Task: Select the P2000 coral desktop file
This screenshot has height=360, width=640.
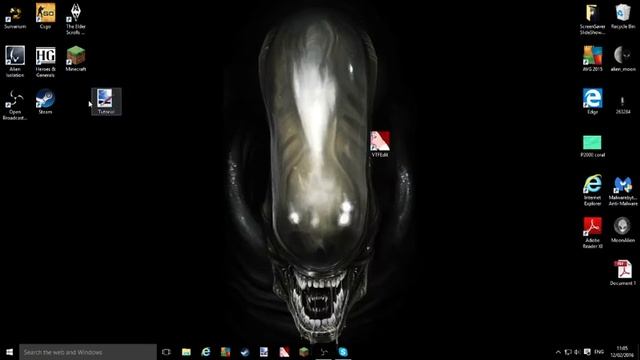Action: (593, 147)
